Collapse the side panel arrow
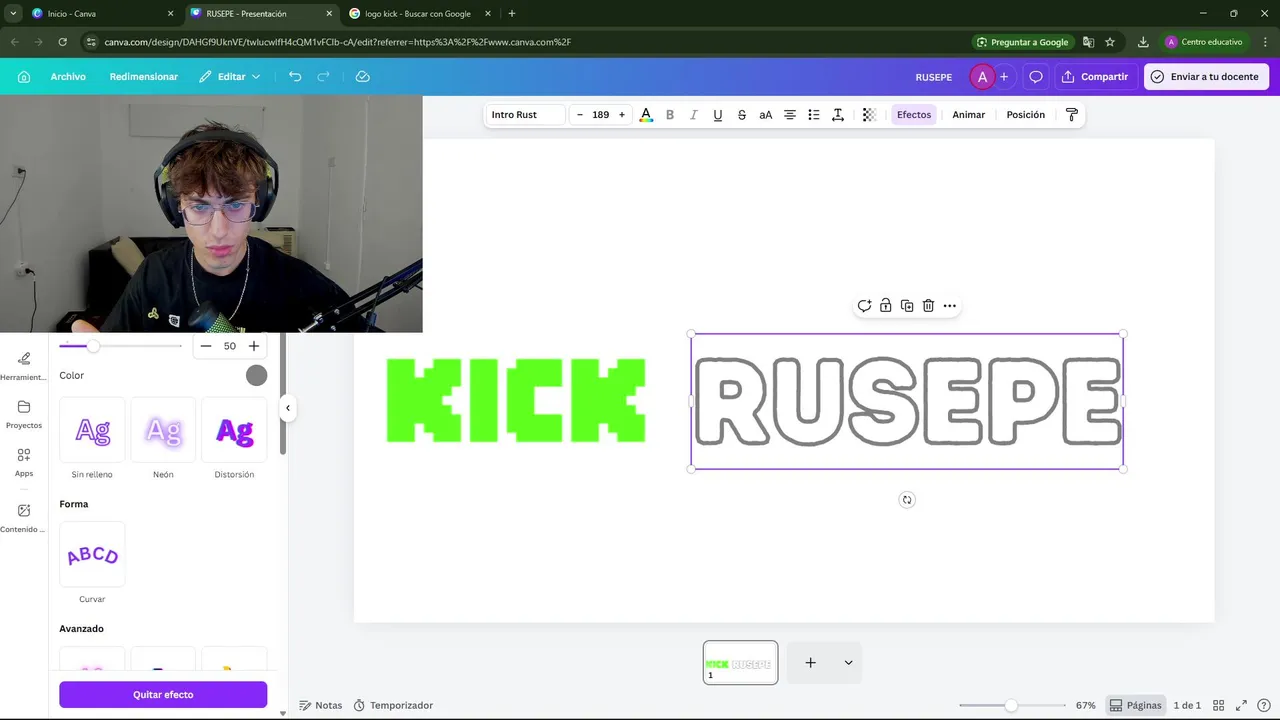The image size is (1280, 720). [288, 408]
